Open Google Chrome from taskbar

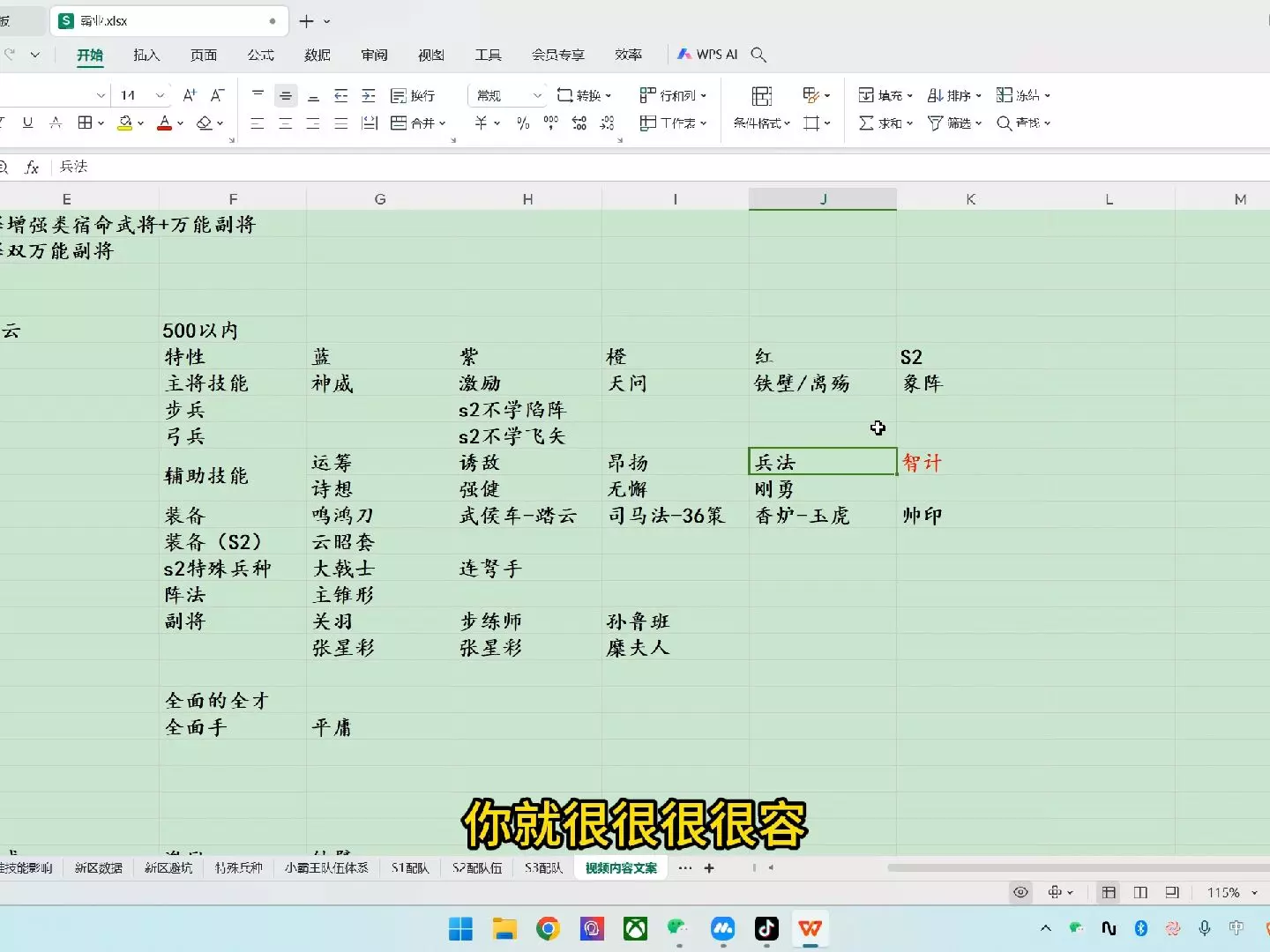tap(548, 928)
